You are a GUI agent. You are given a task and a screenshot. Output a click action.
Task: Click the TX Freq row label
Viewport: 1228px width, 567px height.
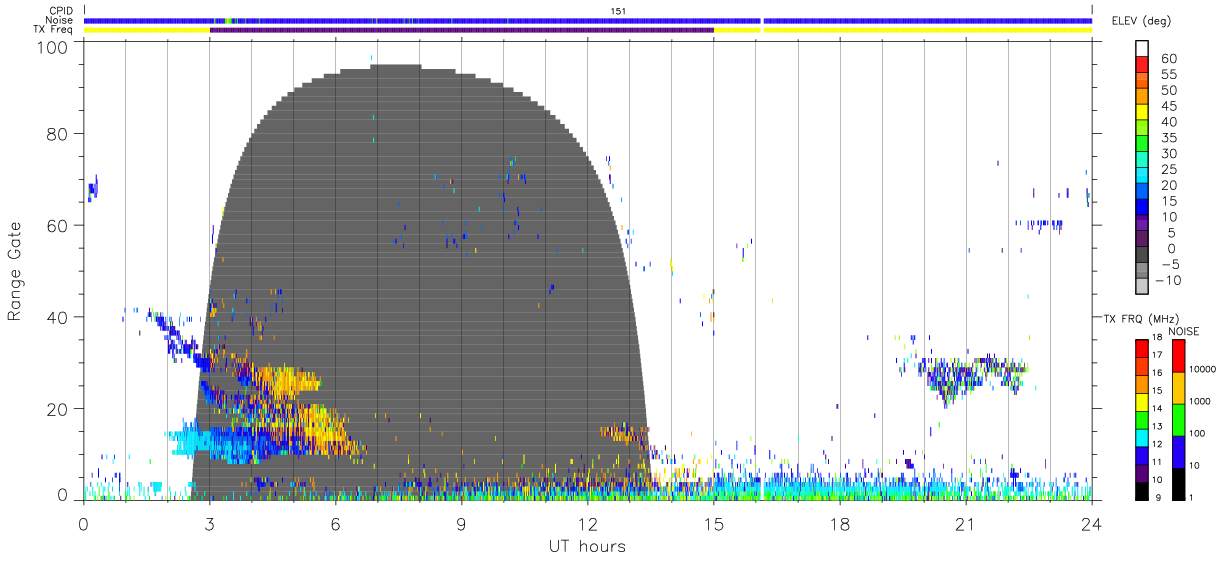pyautogui.click(x=52, y=30)
